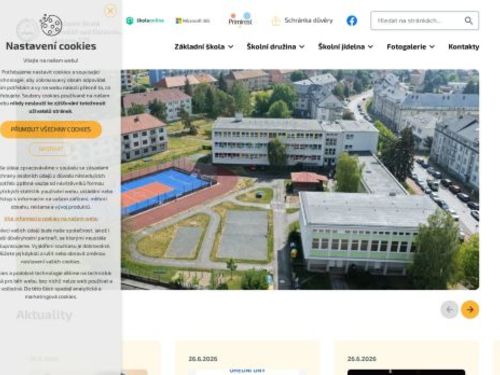
Task: Open the Kontakty page
Action: click(464, 47)
